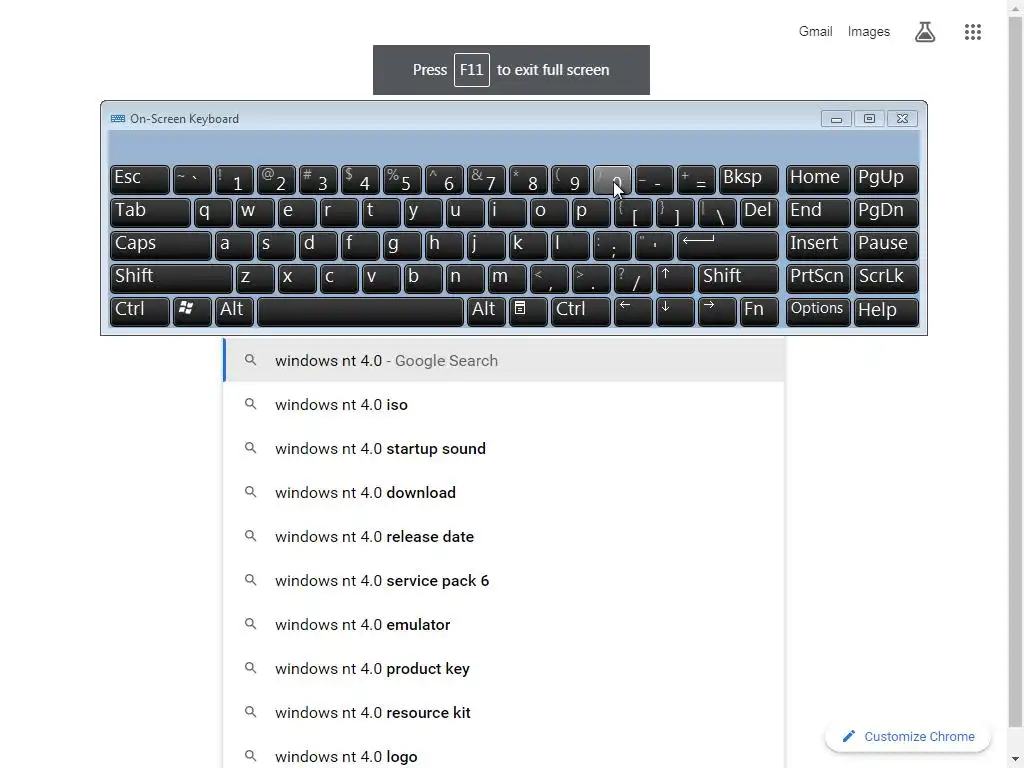This screenshot has height=768, width=1024.
Task: Toggle the left Shift key
Action: coord(171,278)
